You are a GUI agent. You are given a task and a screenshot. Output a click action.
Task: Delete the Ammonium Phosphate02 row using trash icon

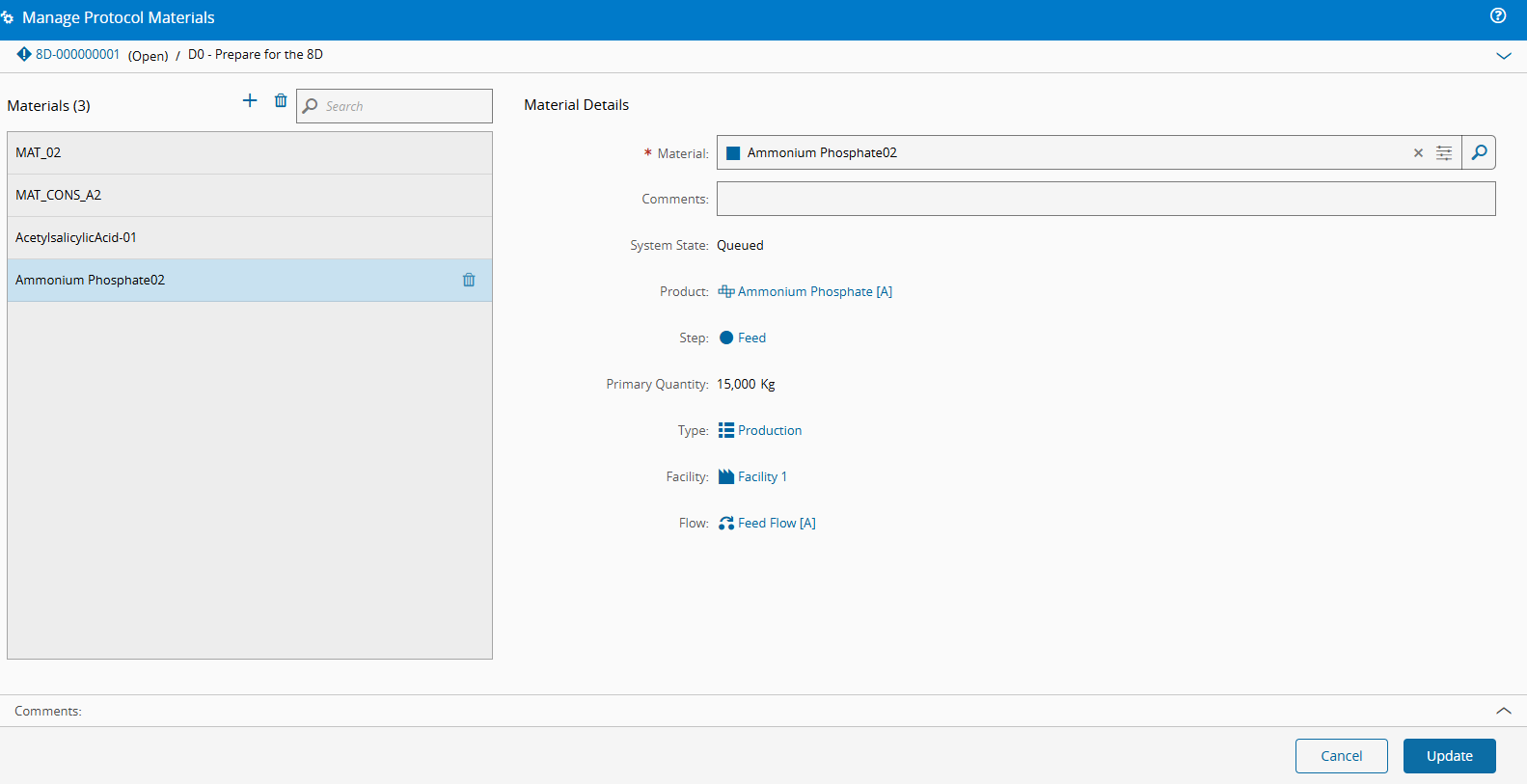[469, 280]
